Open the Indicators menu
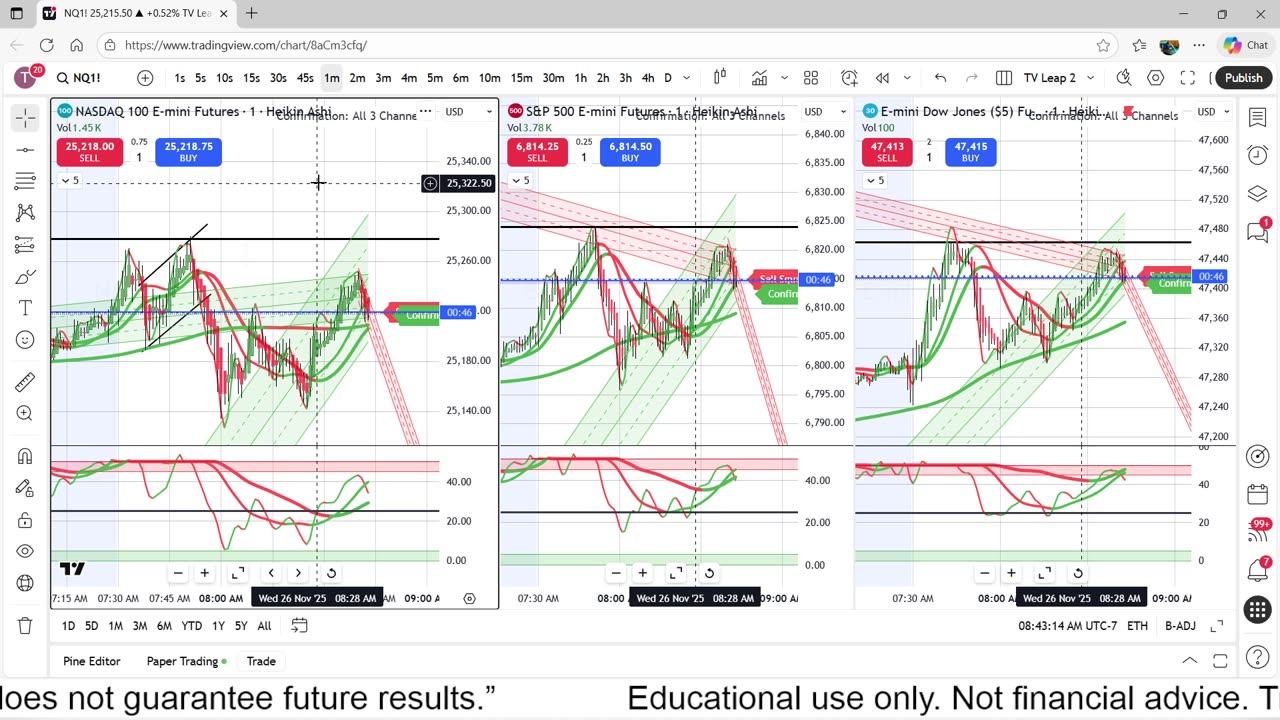Viewport: 1280px width, 720px height. pos(760,78)
